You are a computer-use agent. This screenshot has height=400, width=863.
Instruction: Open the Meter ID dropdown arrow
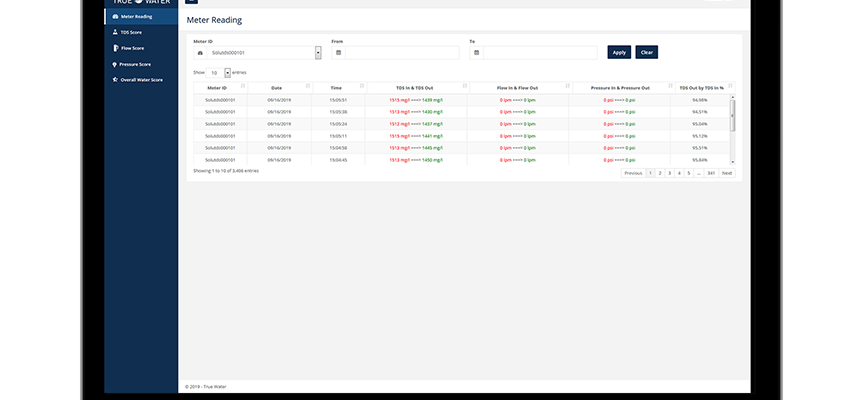pyautogui.click(x=318, y=53)
